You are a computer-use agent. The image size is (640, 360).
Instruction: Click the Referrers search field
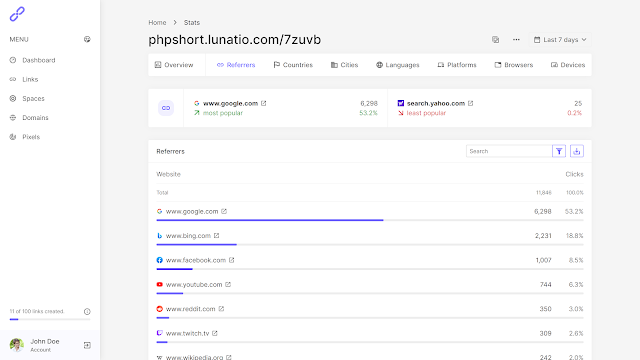click(509, 151)
